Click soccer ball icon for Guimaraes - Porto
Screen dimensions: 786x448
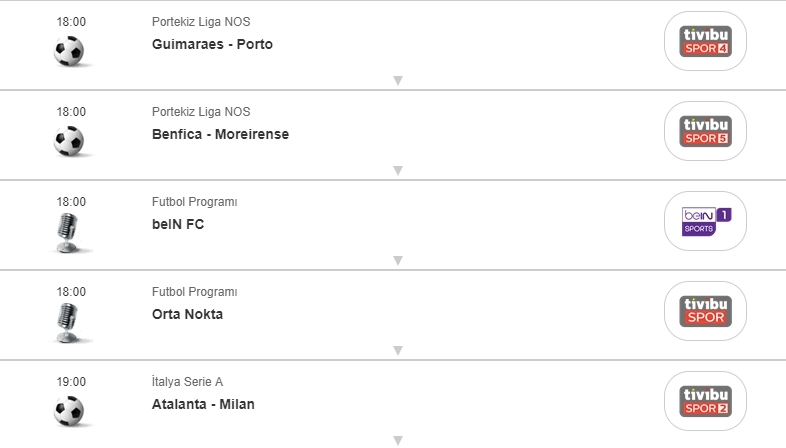click(69, 51)
